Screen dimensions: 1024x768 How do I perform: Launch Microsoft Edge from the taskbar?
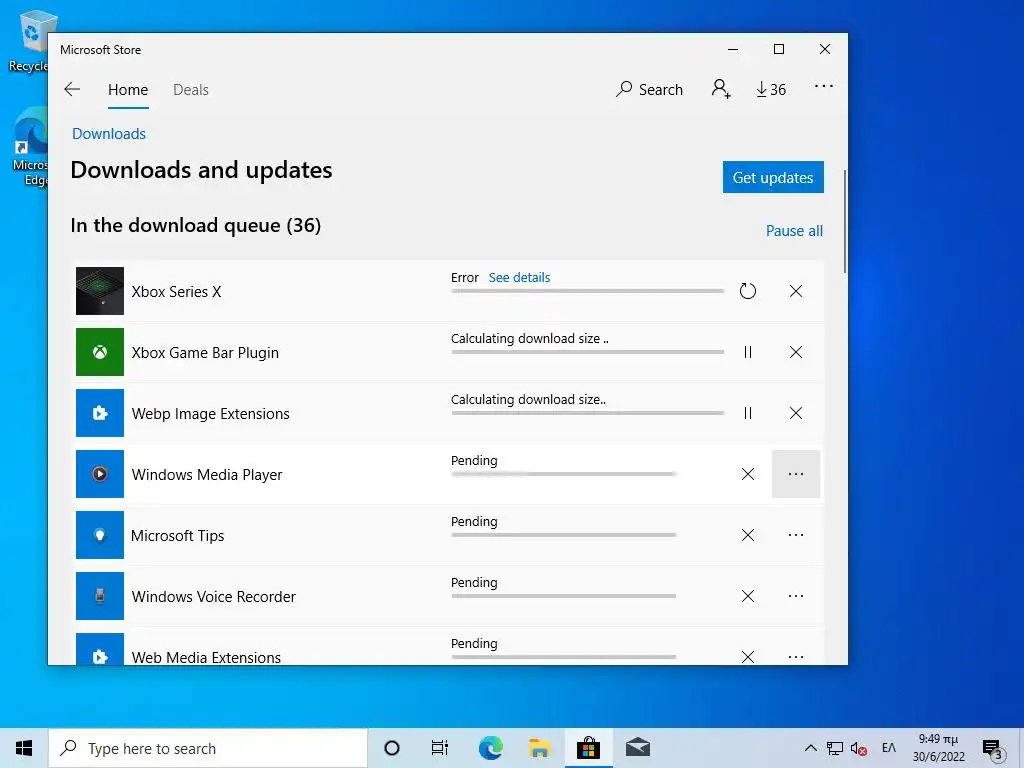point(490,748)
